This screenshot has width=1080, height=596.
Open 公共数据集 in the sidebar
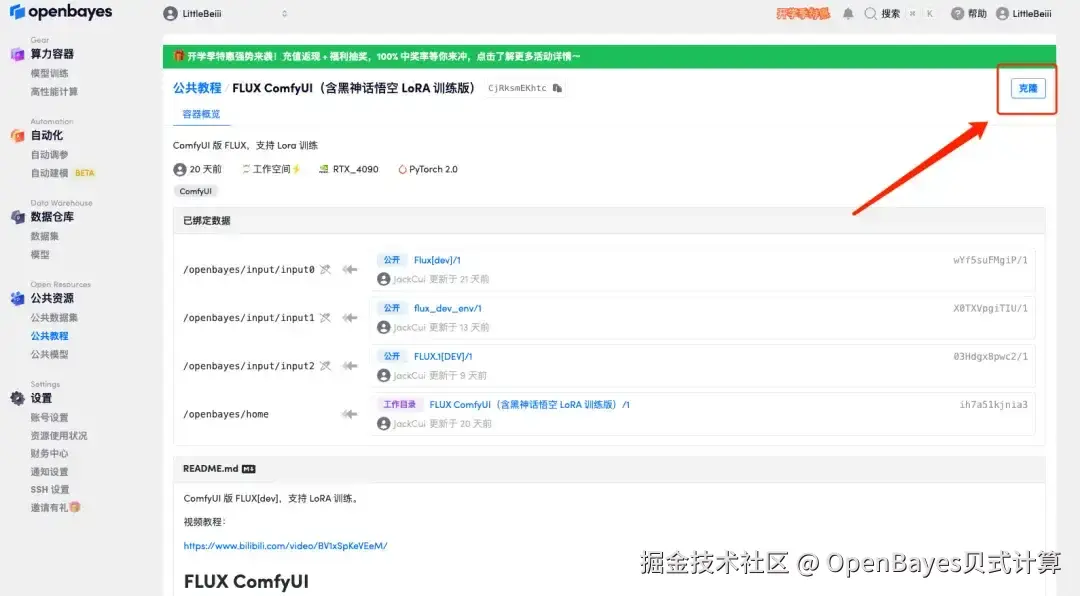(54, 318)
